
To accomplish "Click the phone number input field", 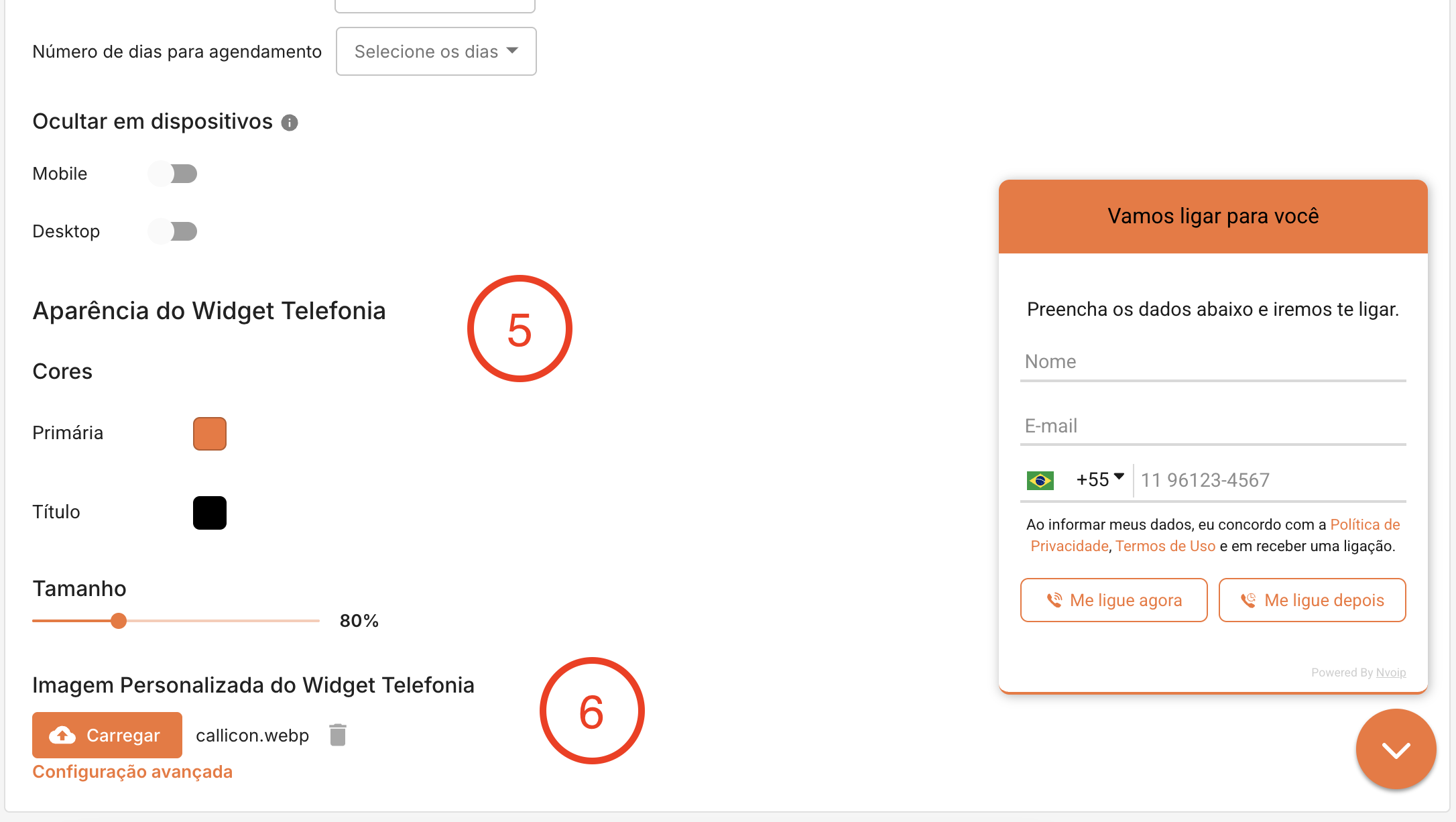I will 1270,480.
